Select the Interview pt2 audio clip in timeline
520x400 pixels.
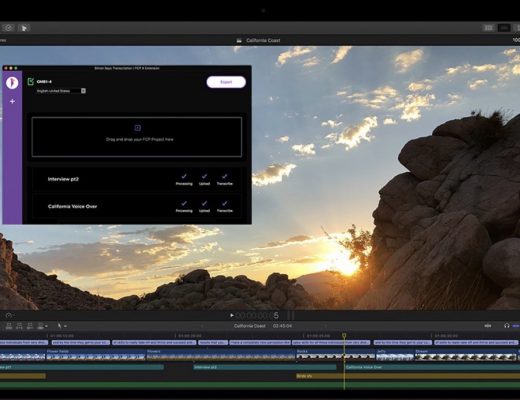(265, 367)
